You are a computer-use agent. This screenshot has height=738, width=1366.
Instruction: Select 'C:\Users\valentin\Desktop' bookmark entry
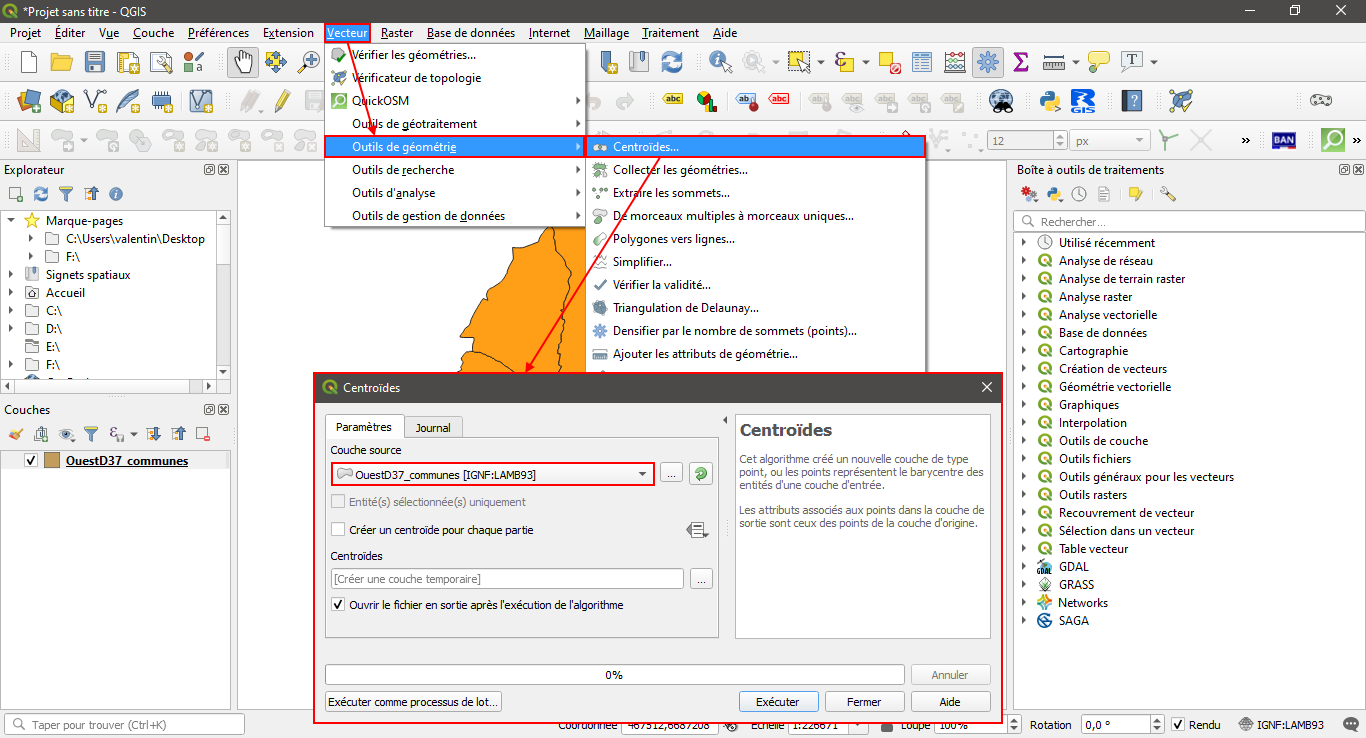[135, 239]
